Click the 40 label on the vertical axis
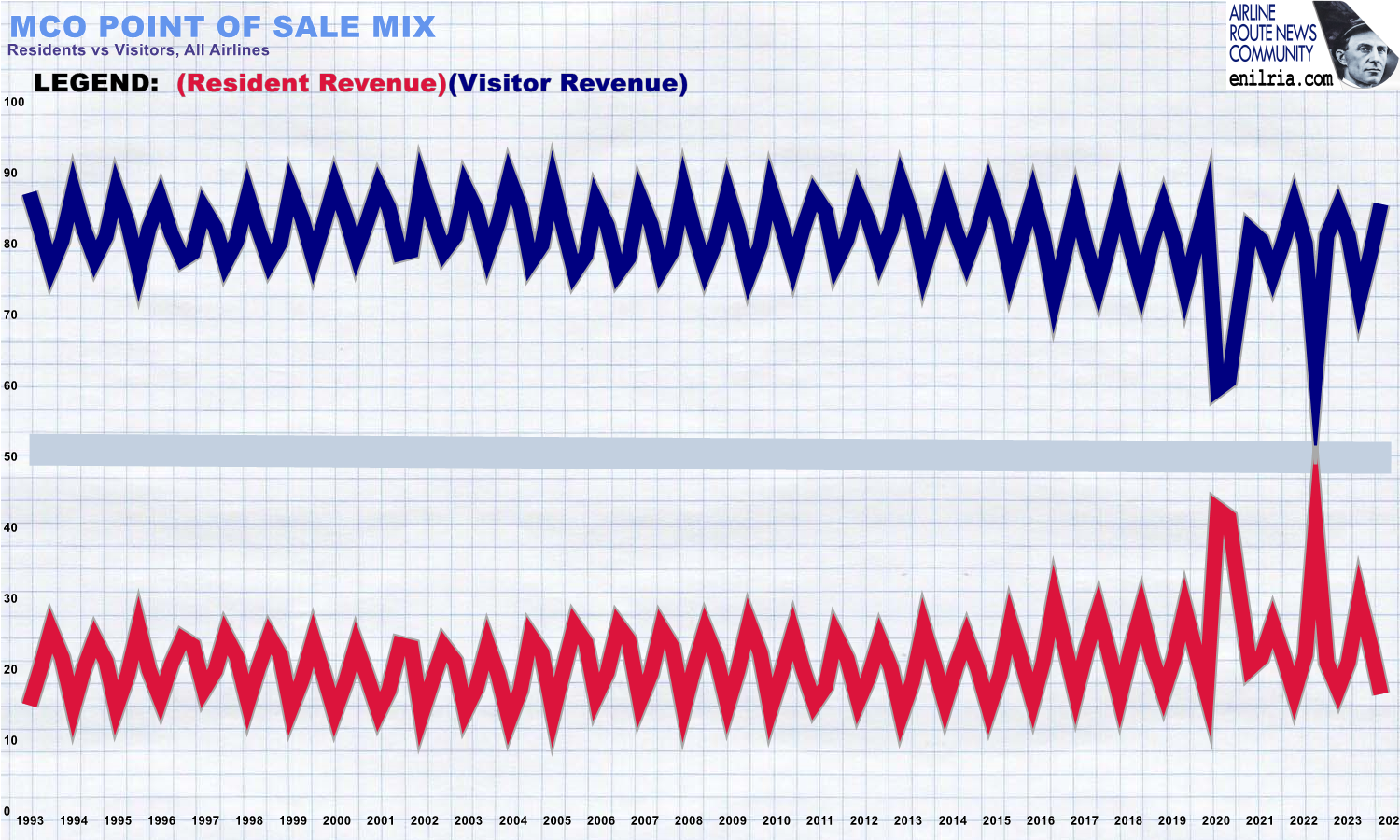Image resolution: width=1400 pixels, height=840 pixels. point(11,527)
